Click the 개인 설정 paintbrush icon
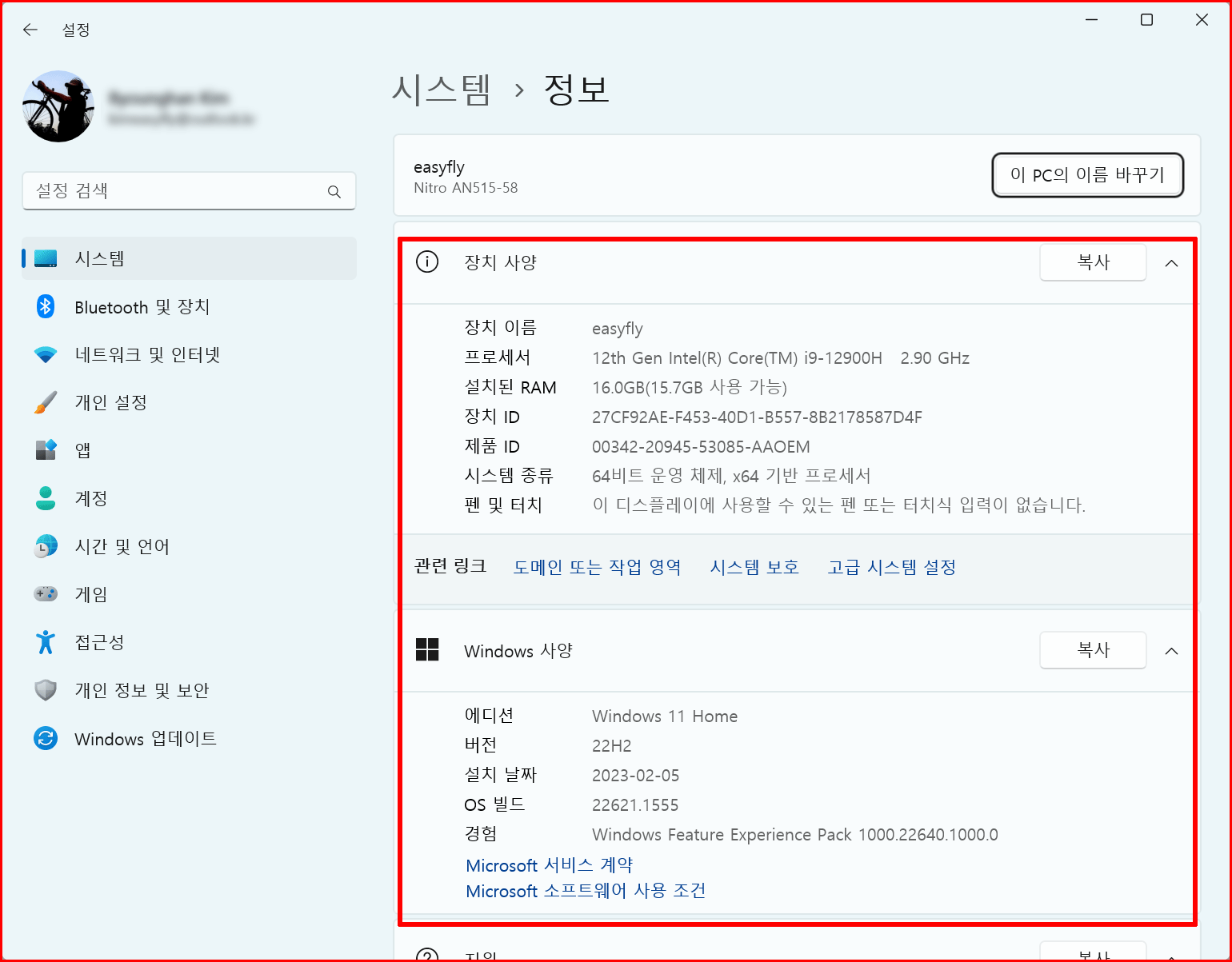The width and height of the screenshot is (1232, 962). pos(46,402)
